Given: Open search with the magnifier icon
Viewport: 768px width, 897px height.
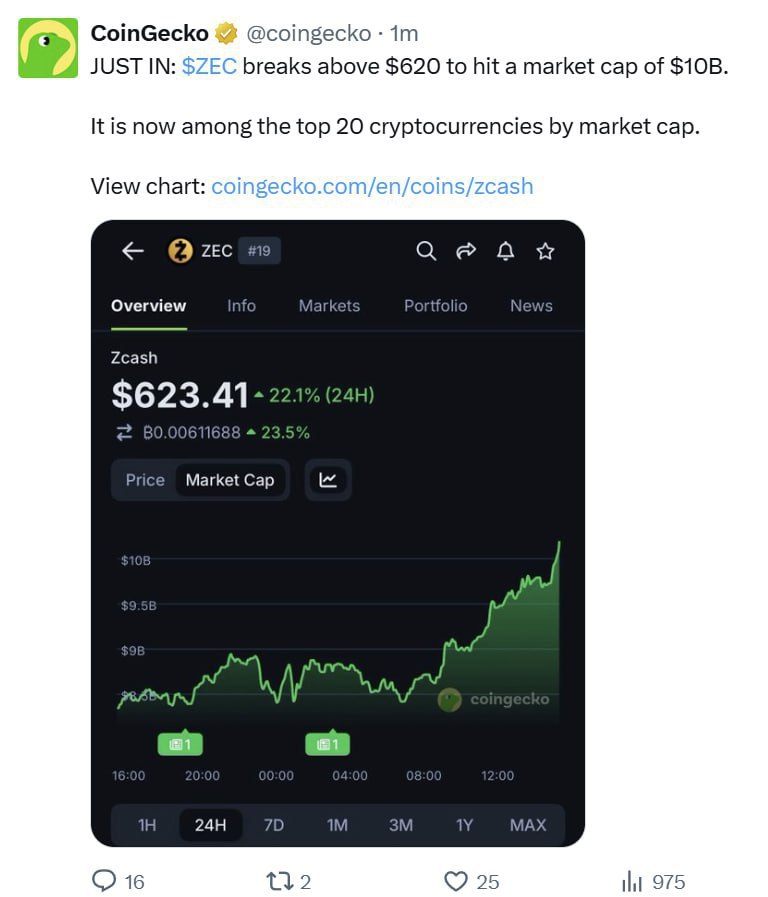Looking at the screenshot, I should click(426, 251).
